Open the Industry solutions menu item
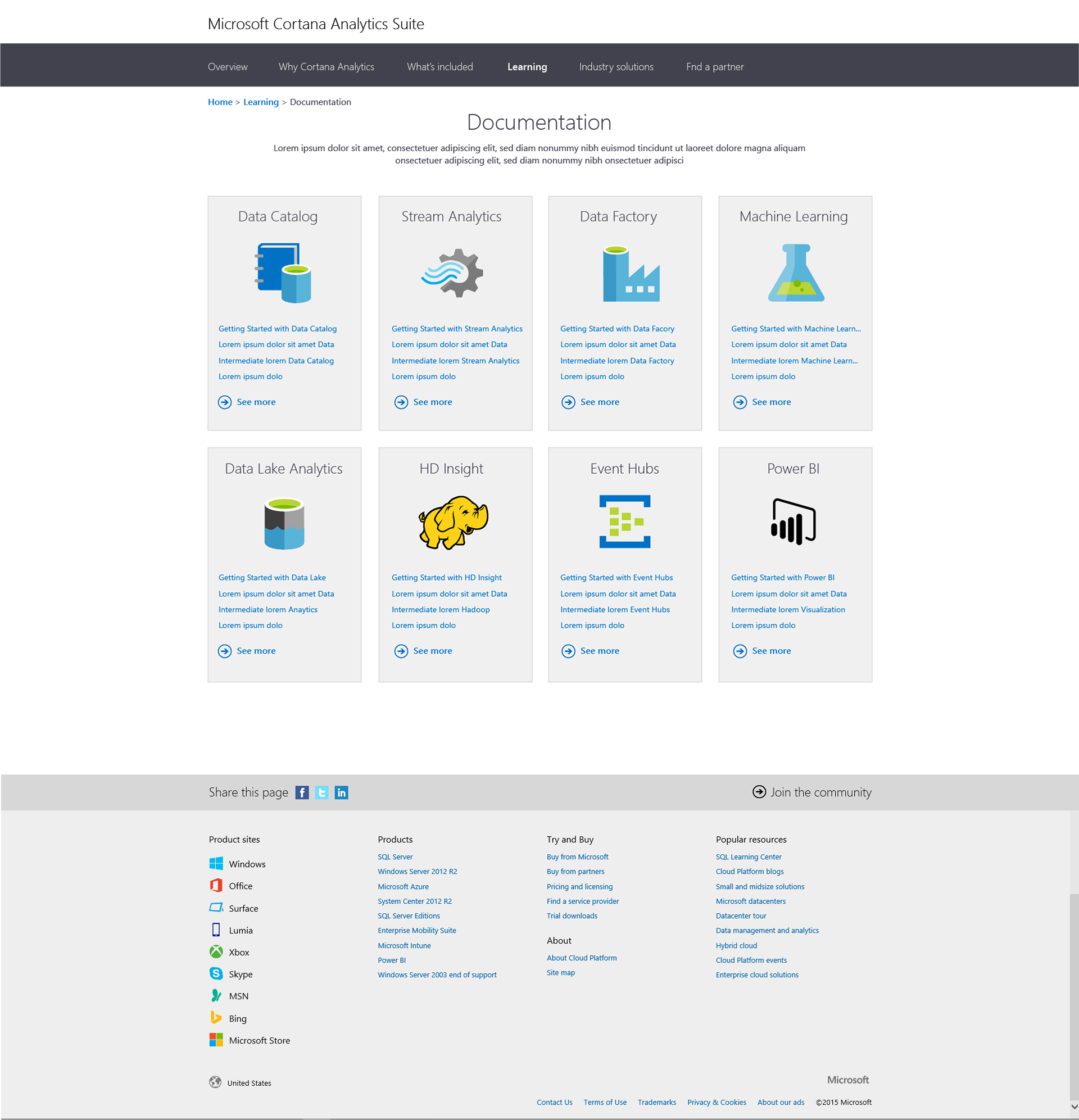1079x1120 pixels. [x=616, y=67]
